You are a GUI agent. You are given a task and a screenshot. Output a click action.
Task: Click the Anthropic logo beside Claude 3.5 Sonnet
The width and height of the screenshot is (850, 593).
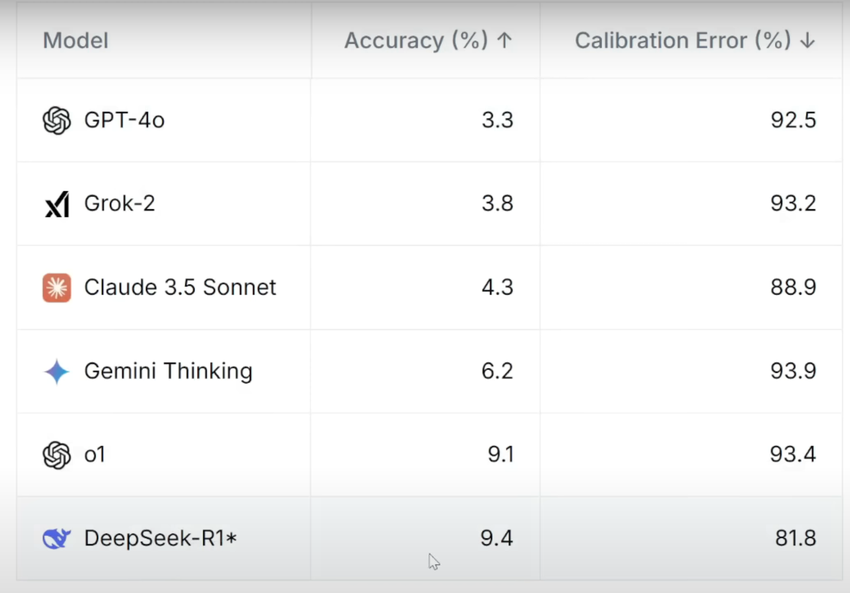click(57, 288)
